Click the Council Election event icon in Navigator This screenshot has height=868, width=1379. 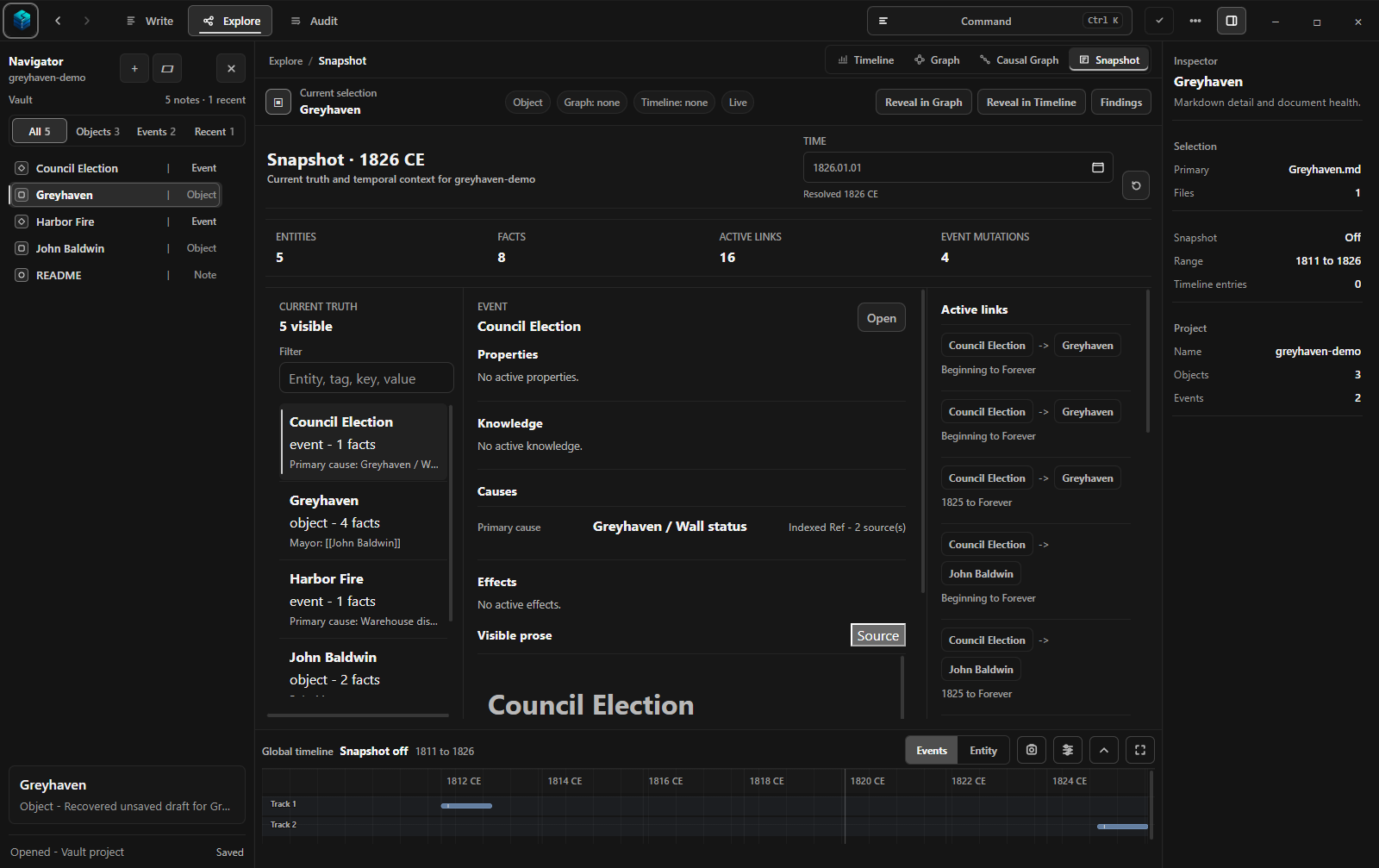pyautogui.click(x=22, y=168)
